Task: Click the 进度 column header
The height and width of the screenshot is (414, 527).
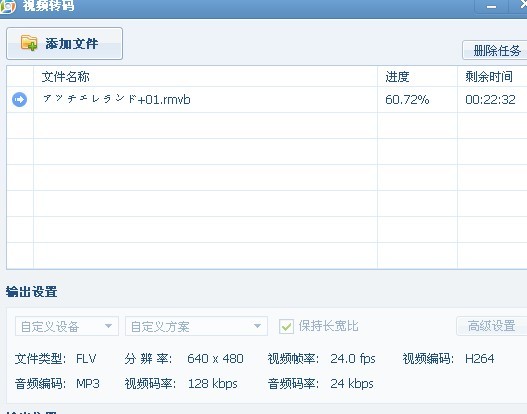Action: 397,77
